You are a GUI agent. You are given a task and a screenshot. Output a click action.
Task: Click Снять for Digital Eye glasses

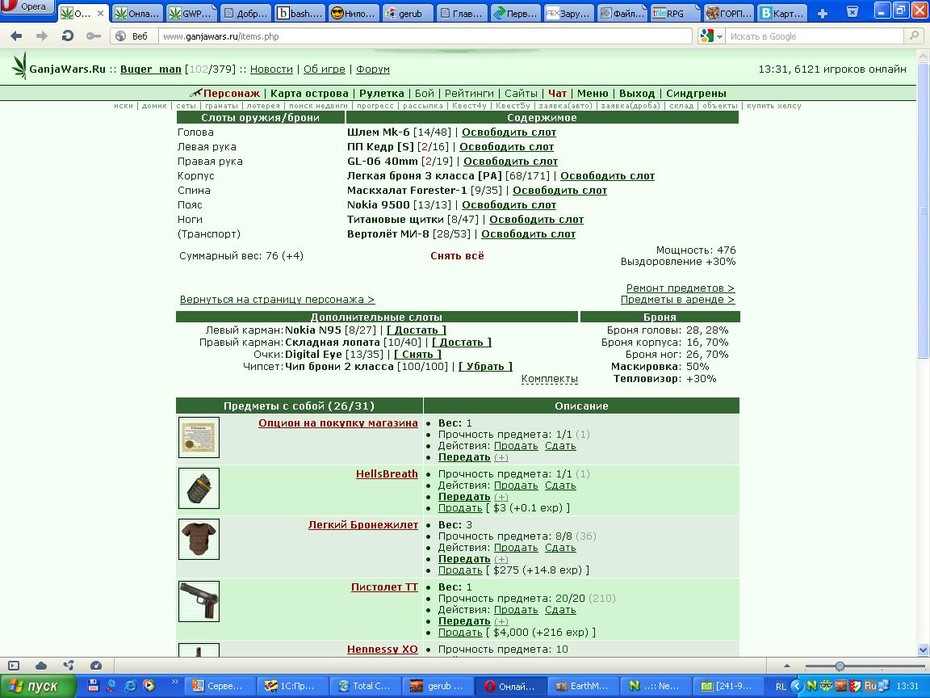(x=418, y=354)
